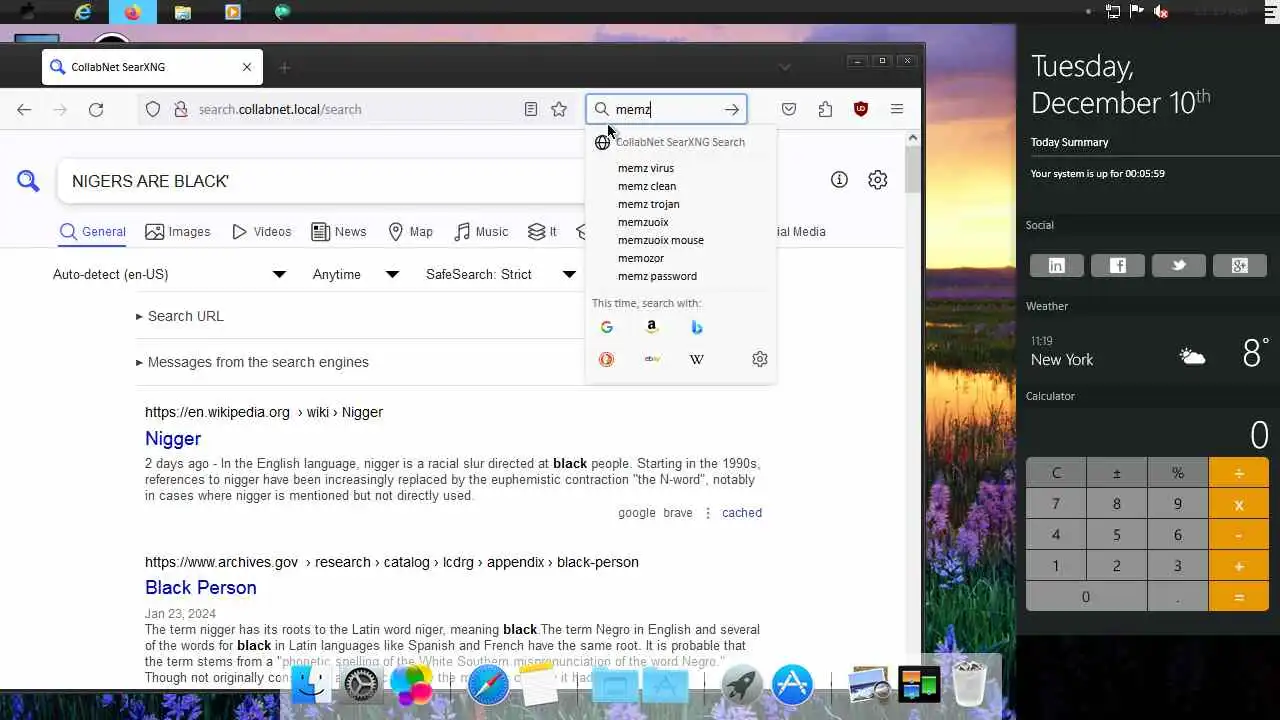
Task: Submit browser search with the go arrow
Action: coord(732,109)
